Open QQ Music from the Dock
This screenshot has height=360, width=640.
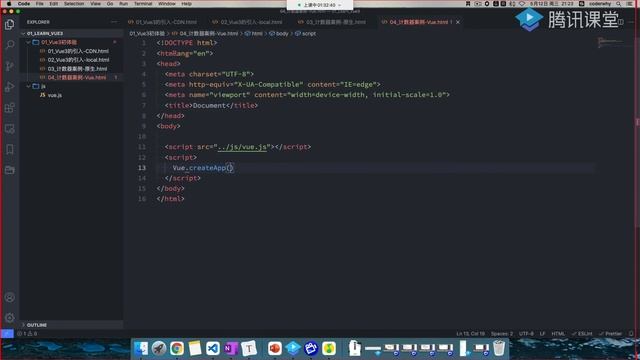pyautogui.click(x=329, y=348)
